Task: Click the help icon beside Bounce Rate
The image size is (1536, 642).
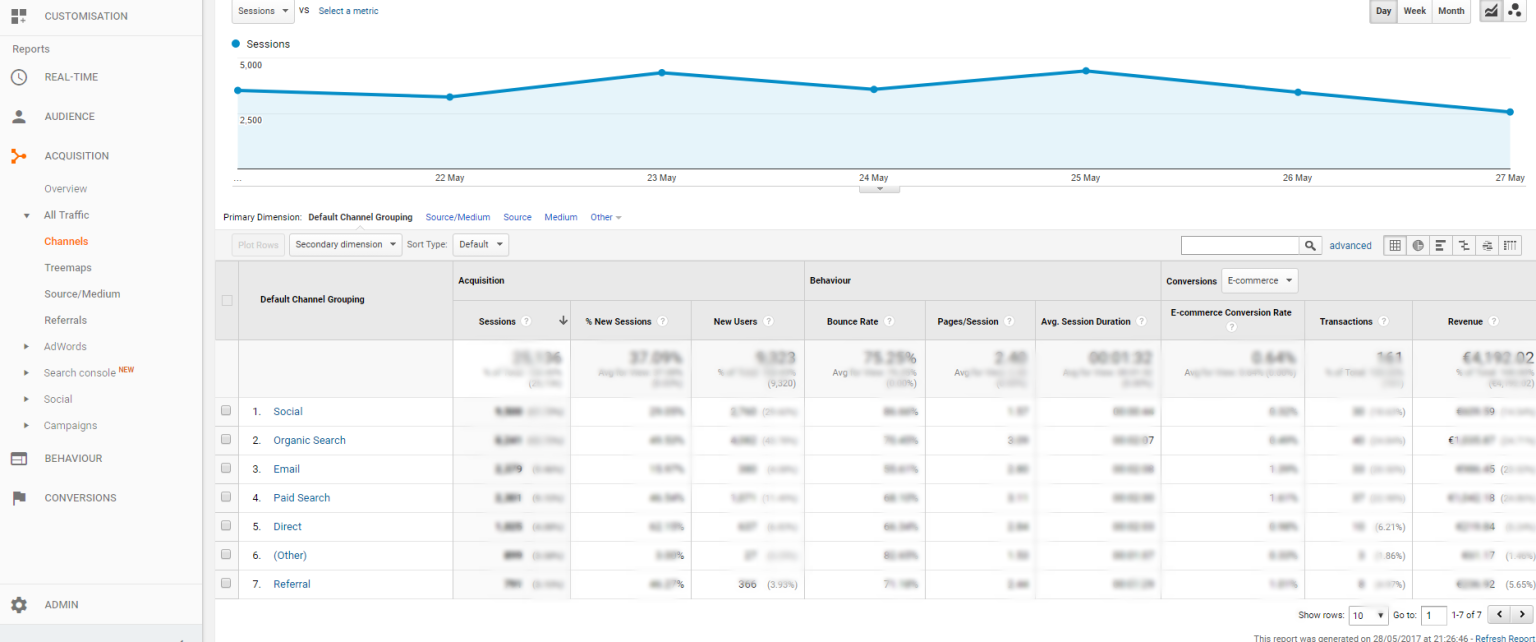Action: [x=889, y=322]
